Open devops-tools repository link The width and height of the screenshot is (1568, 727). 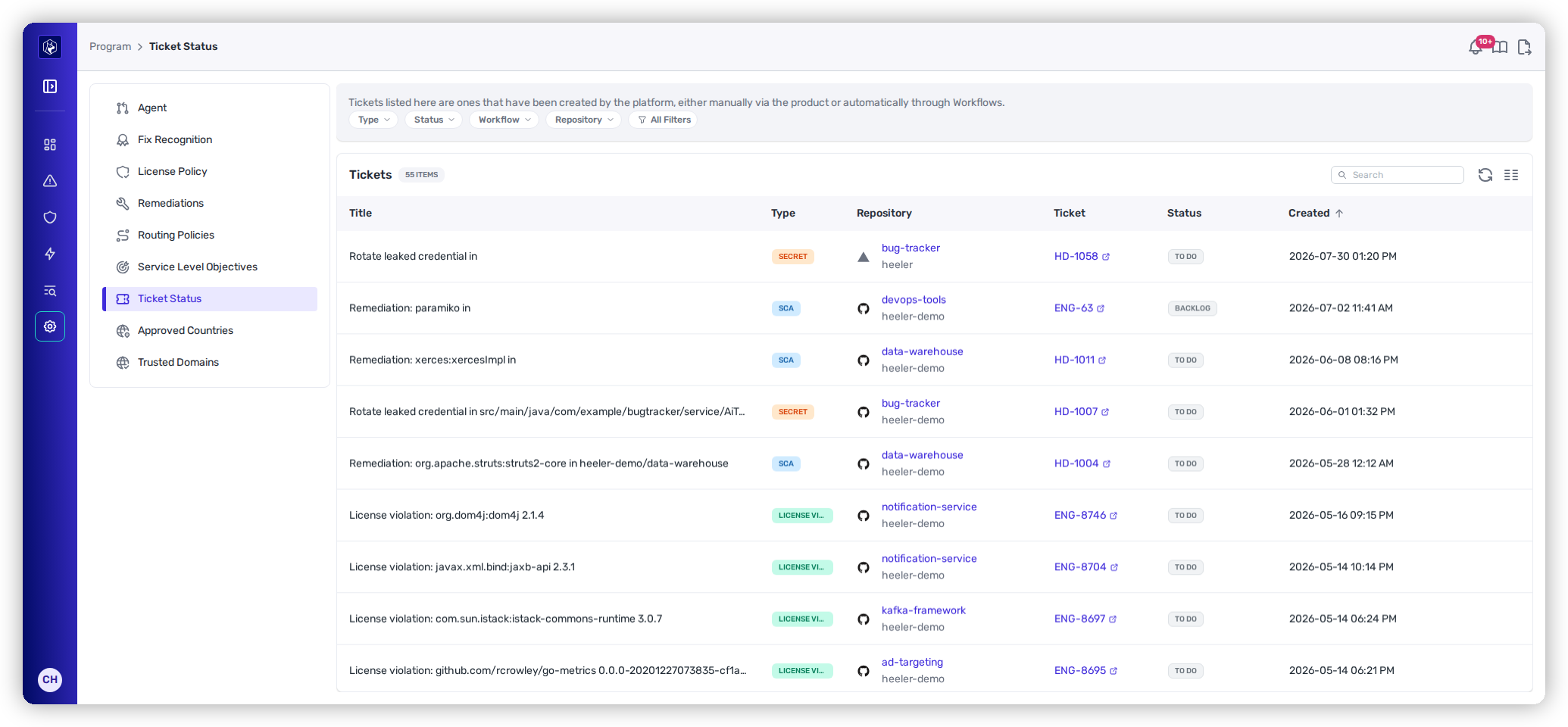914,300
